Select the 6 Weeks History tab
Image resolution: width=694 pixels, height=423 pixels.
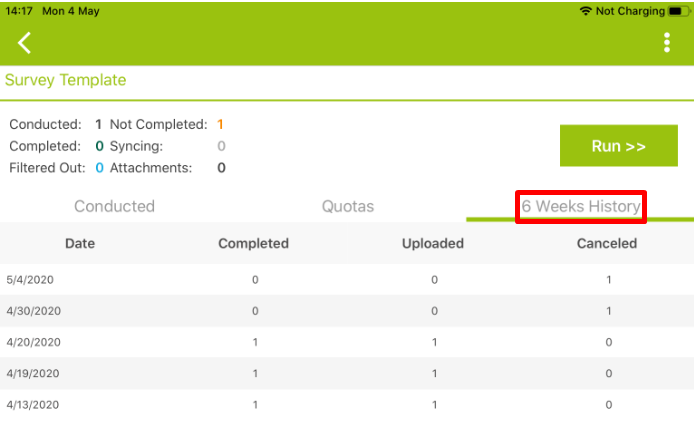[581, 206]
